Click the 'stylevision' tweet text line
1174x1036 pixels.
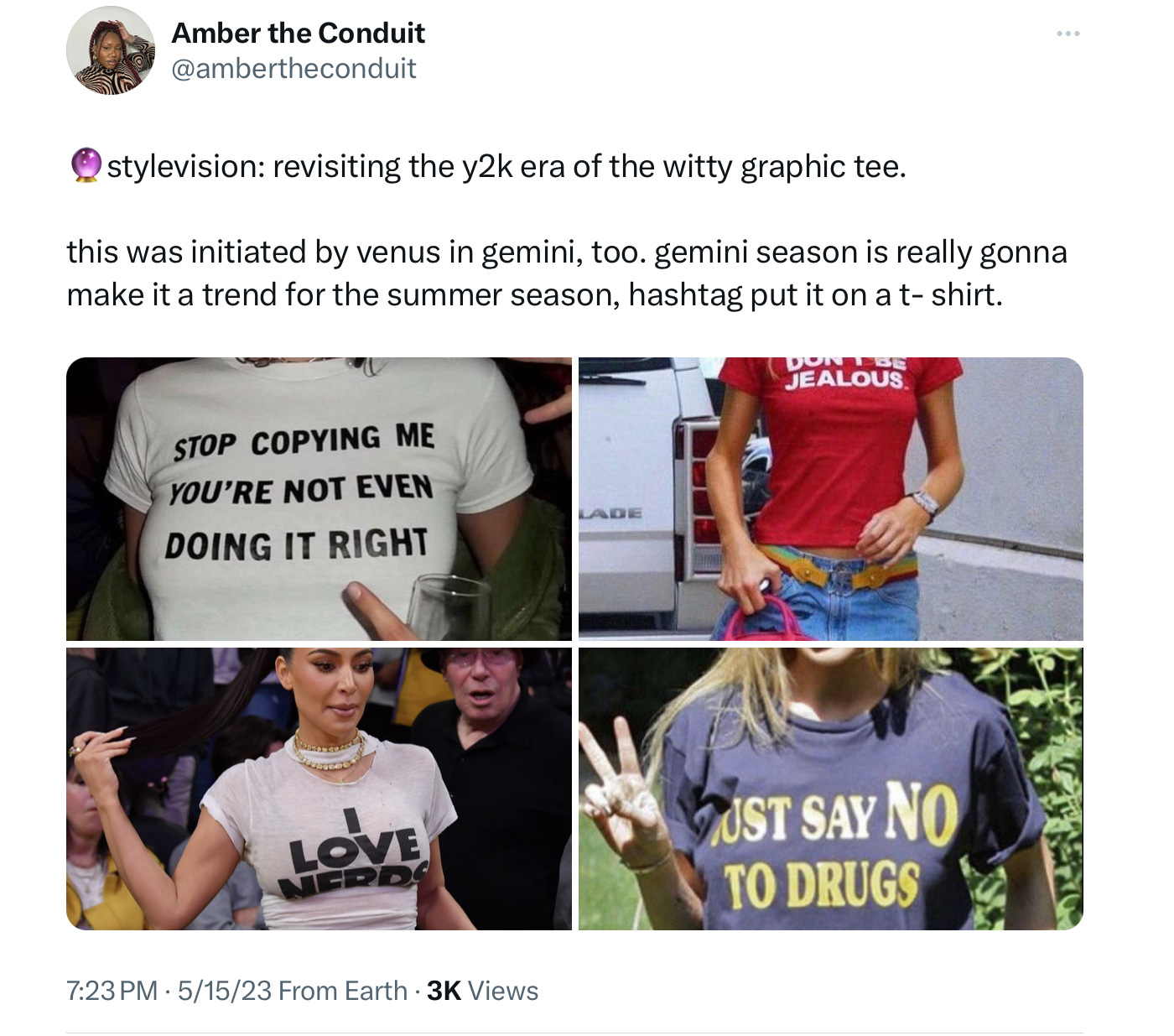(487, 166)
